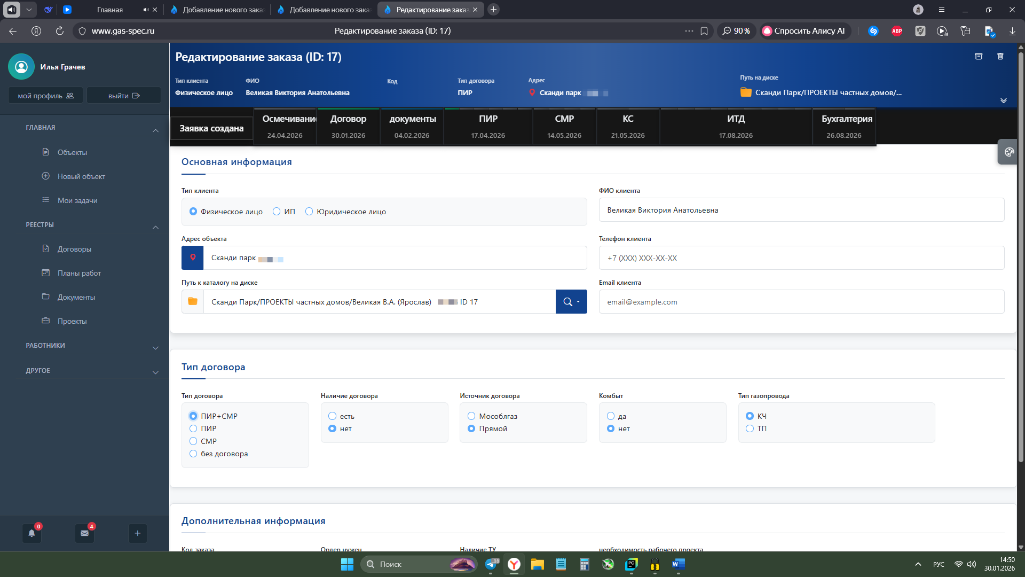Click the blue Shazam extension icon

tap(873, 31)
